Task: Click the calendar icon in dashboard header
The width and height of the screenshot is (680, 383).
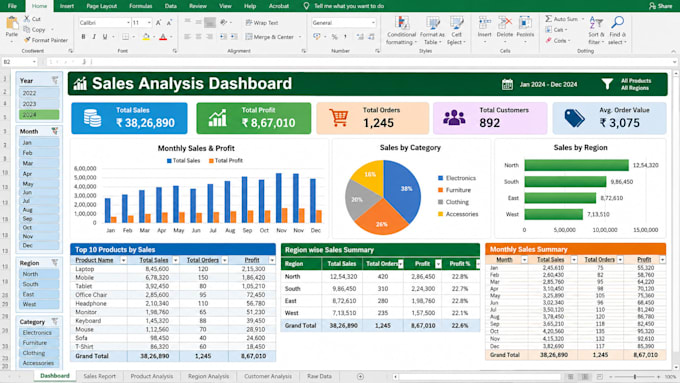Action: 507,84
